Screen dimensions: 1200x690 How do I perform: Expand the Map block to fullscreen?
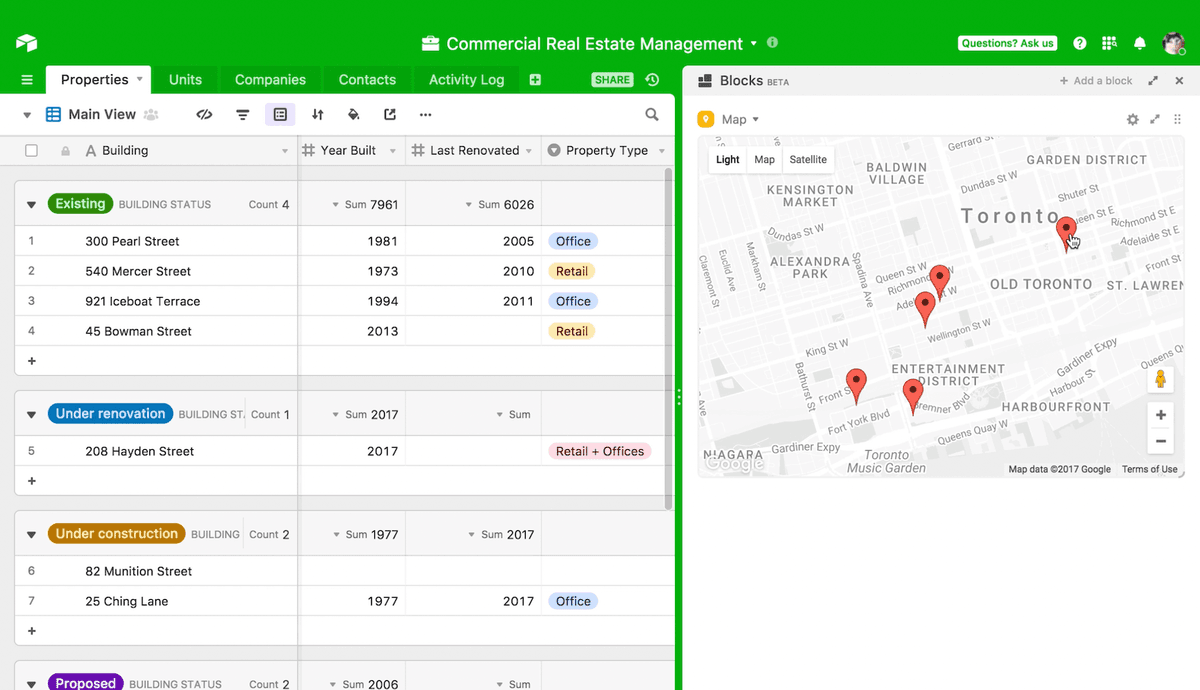click(1155, 119)
